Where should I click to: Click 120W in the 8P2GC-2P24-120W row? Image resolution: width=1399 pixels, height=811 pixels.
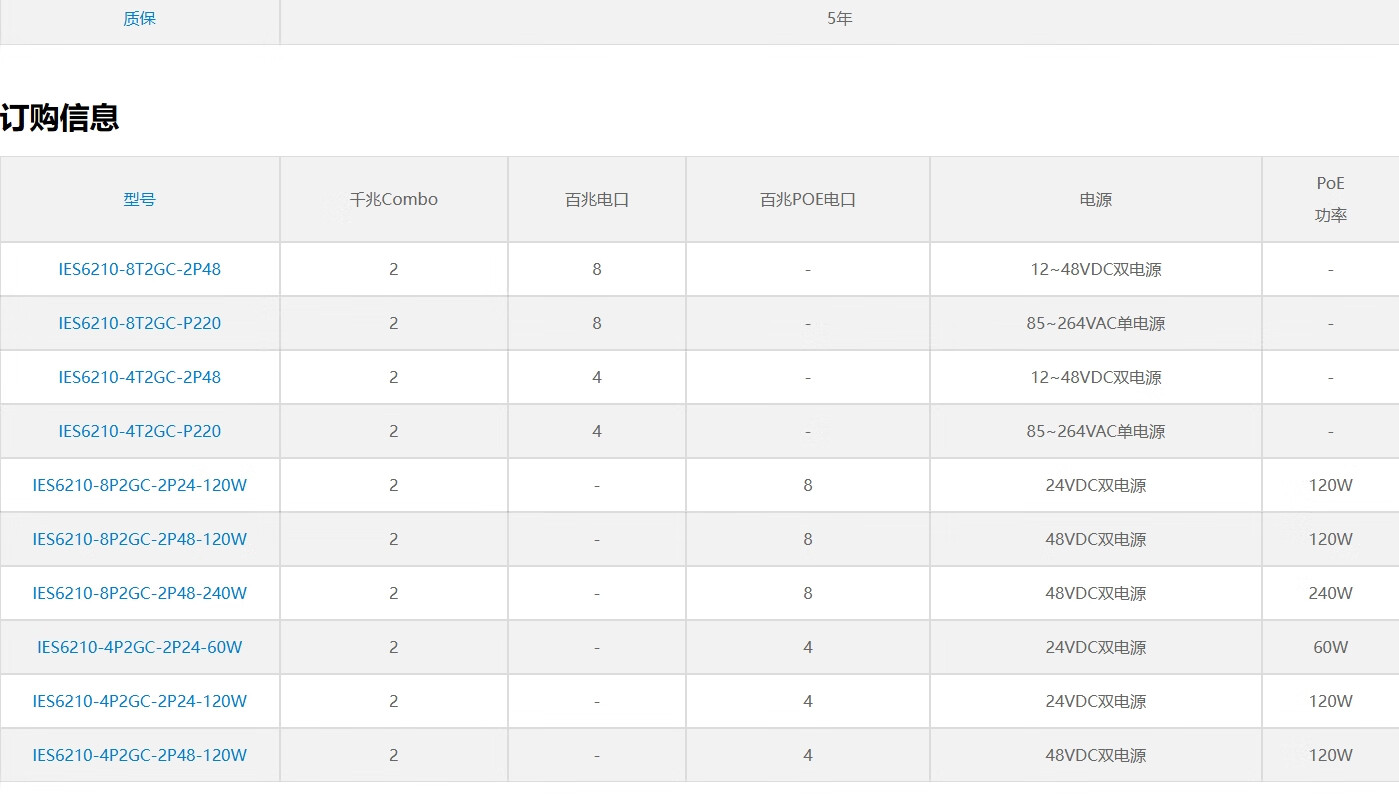pyautogui.click(x=1331, y=485)
